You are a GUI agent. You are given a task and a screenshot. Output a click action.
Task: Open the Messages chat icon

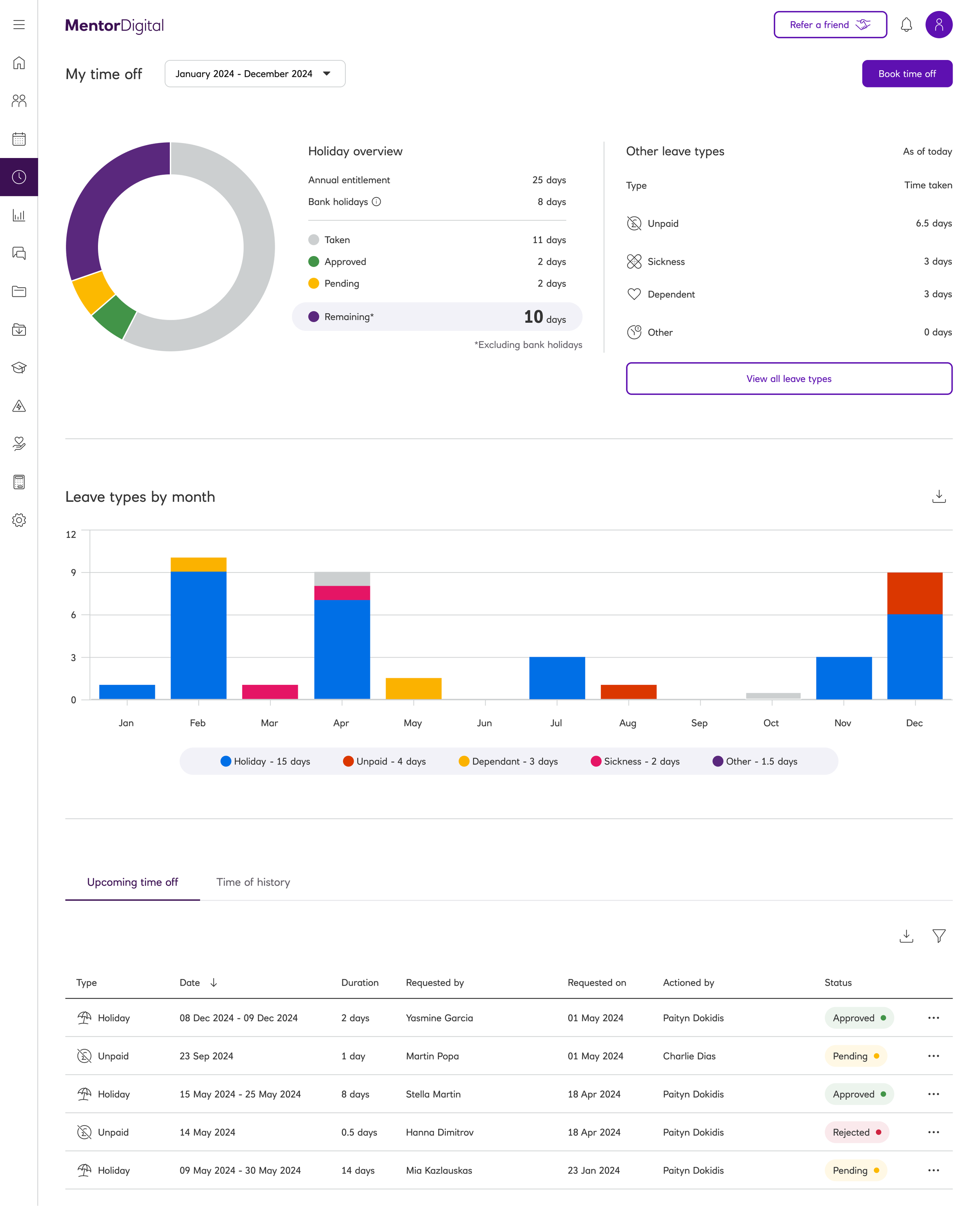pyautogui.click(x=19, y=253)
